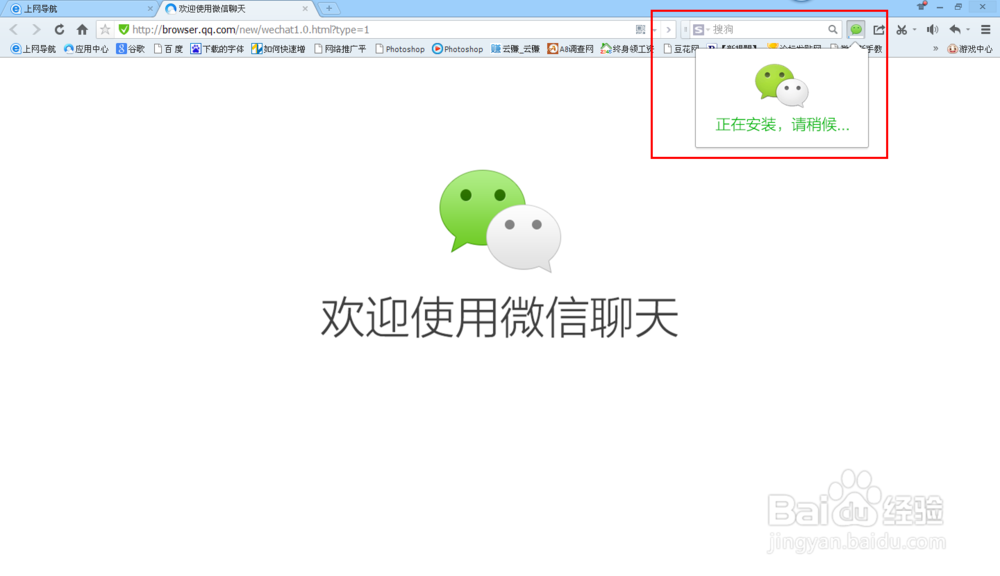Open the 云赚_云赚 bookmark
The image size is (1000, 576).
point(515,48)
